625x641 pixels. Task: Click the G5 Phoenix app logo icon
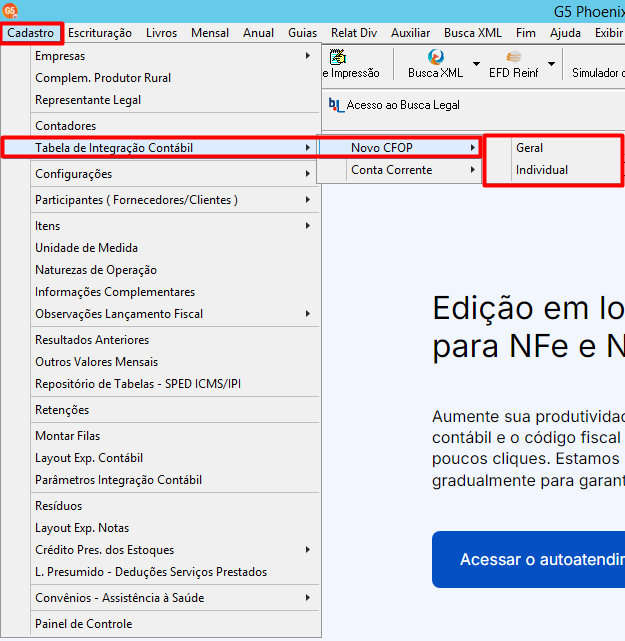pos(10,10)
